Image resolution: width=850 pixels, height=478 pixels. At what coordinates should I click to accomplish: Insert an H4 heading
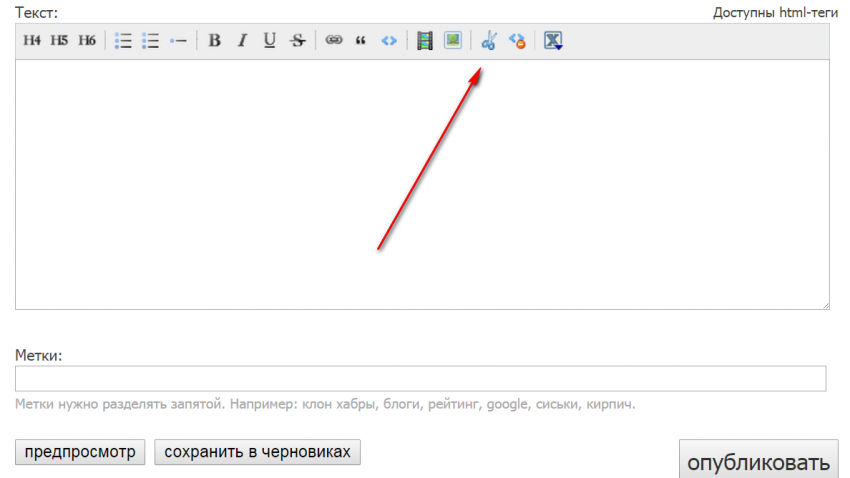pos(32,41)
